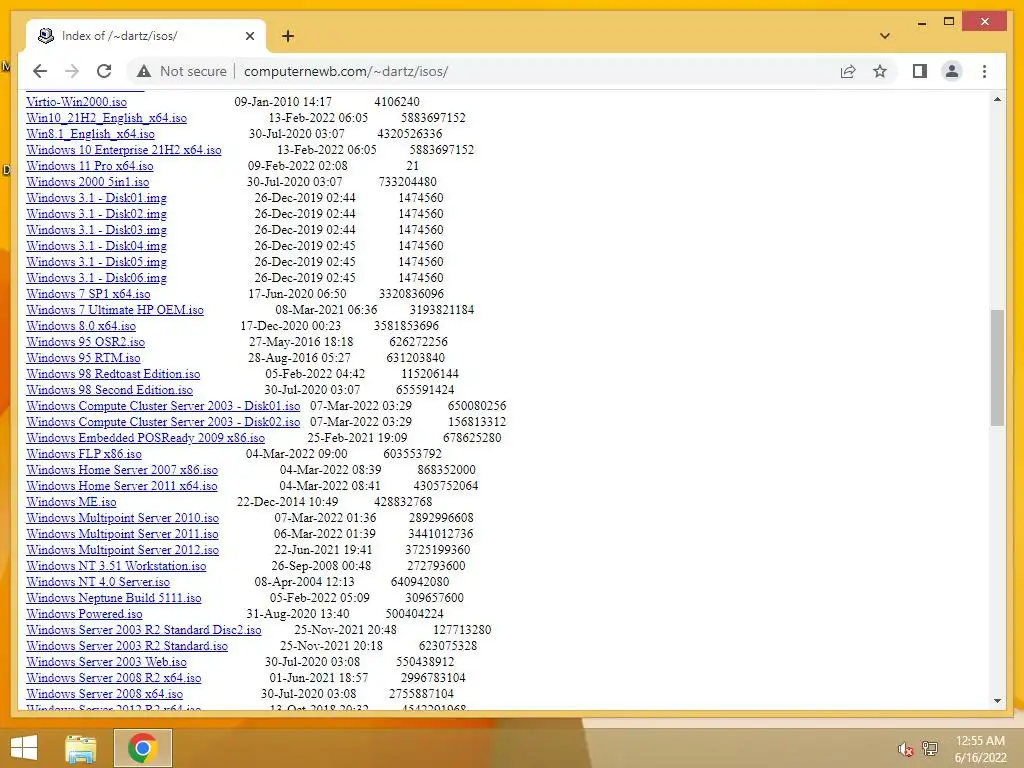
Task: Open the Chrome profile menu
Action: 952,71
